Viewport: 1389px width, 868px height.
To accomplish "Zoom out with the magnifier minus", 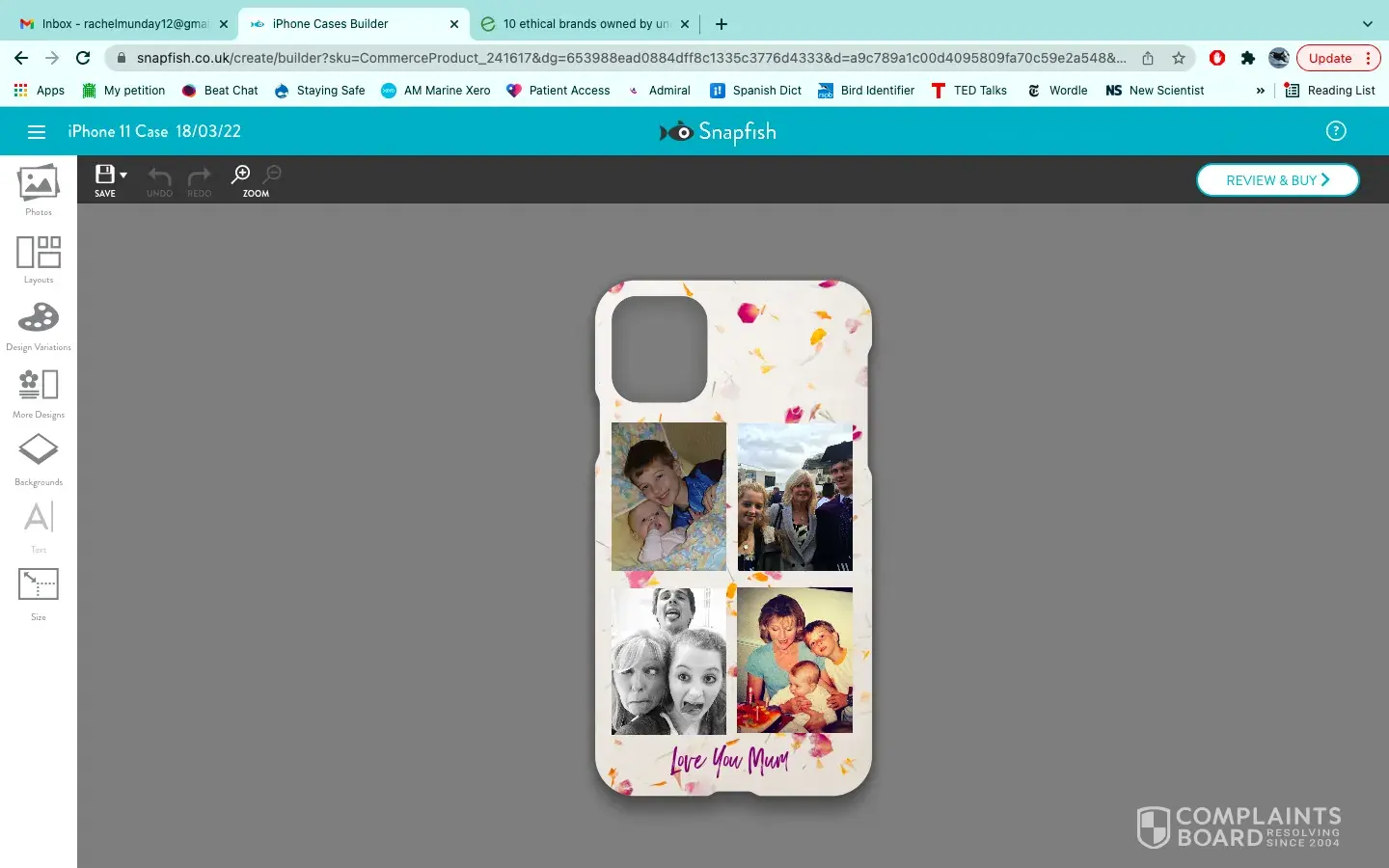I will 273,174.
